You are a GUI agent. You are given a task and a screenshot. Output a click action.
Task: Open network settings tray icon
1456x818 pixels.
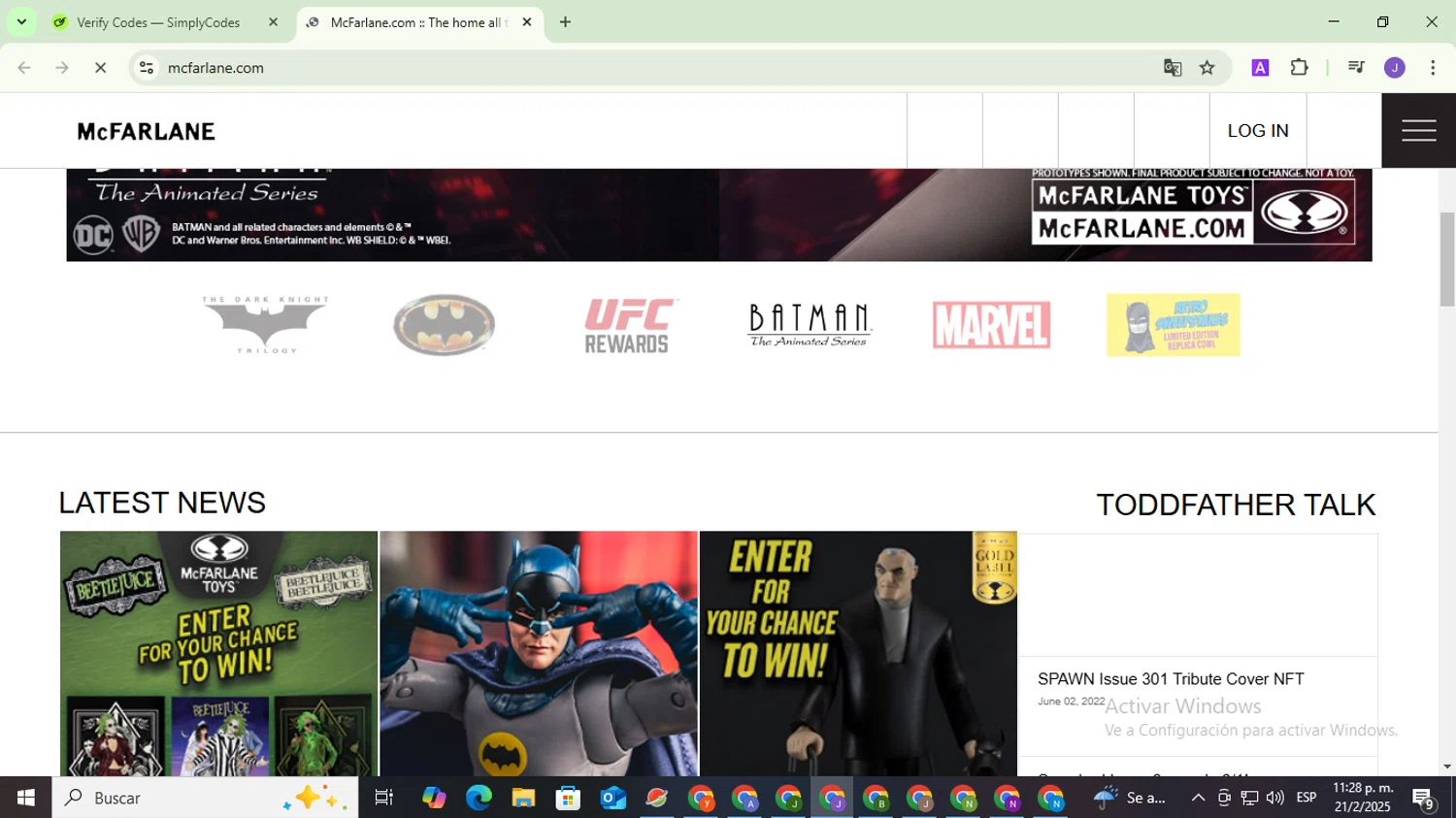point(1249,798)
